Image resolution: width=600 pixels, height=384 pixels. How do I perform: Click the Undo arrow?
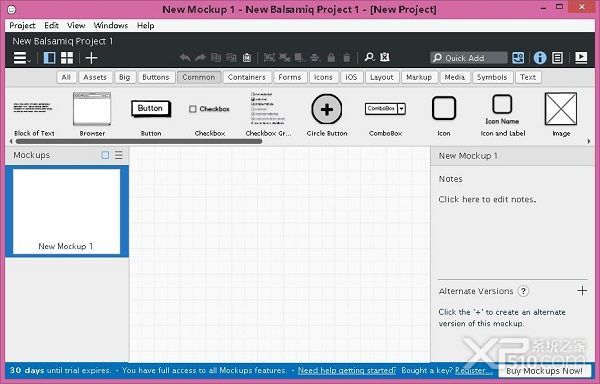point(185,58)
